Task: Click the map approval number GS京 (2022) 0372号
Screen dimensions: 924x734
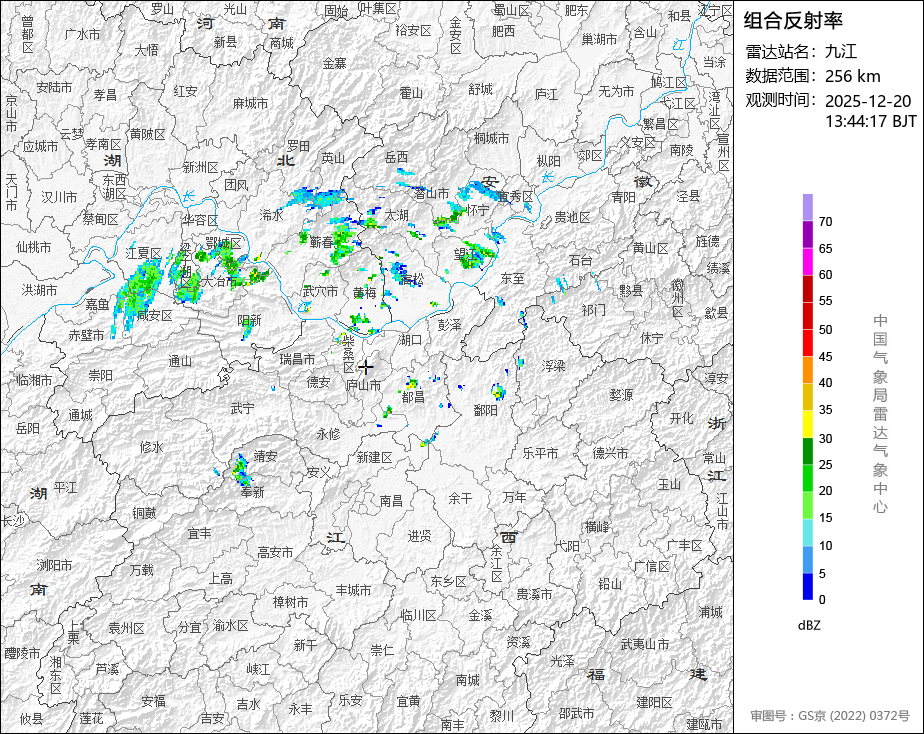Action: pyautogui.click(x=830, y=716)
